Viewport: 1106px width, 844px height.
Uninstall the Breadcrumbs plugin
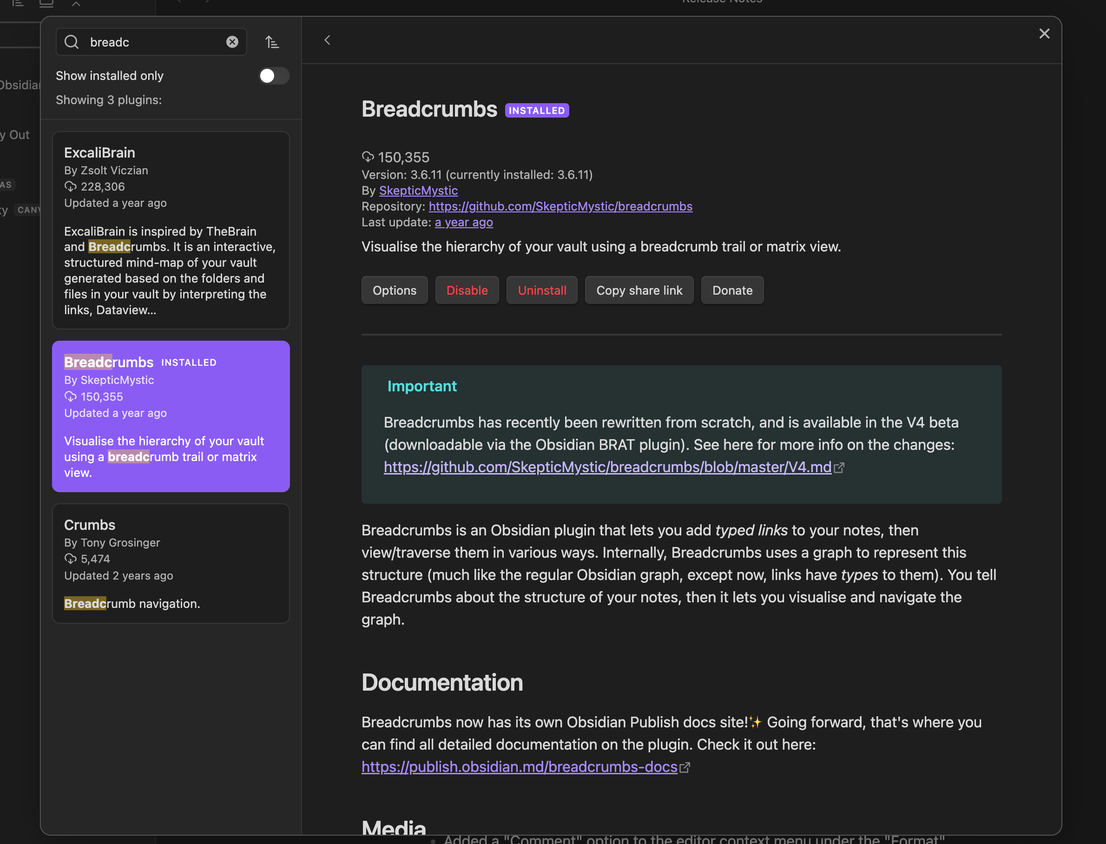pyautogui.click(x=542, y=290)
